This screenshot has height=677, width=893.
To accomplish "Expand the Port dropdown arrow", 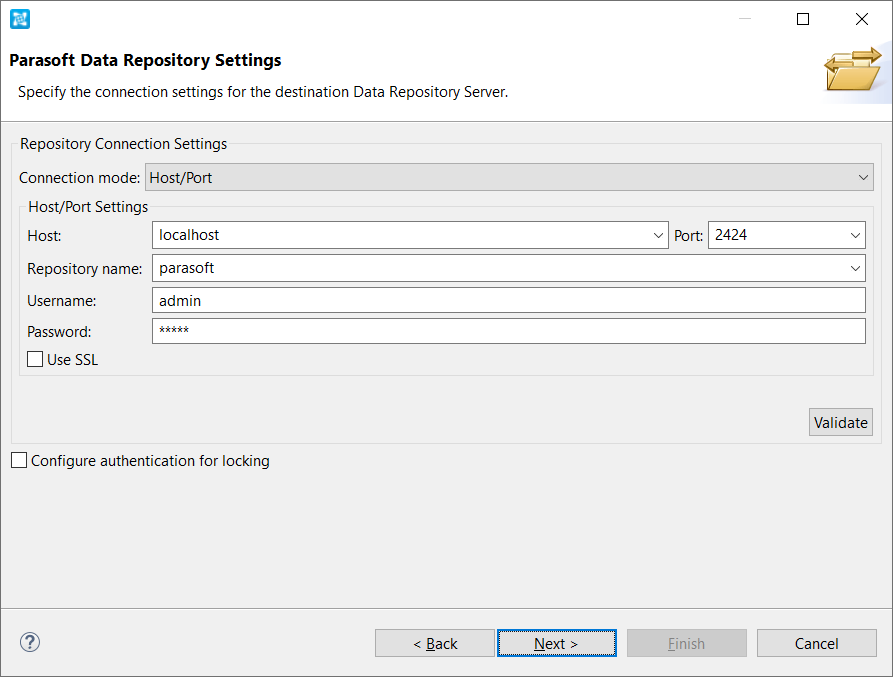I will (855, 235).
